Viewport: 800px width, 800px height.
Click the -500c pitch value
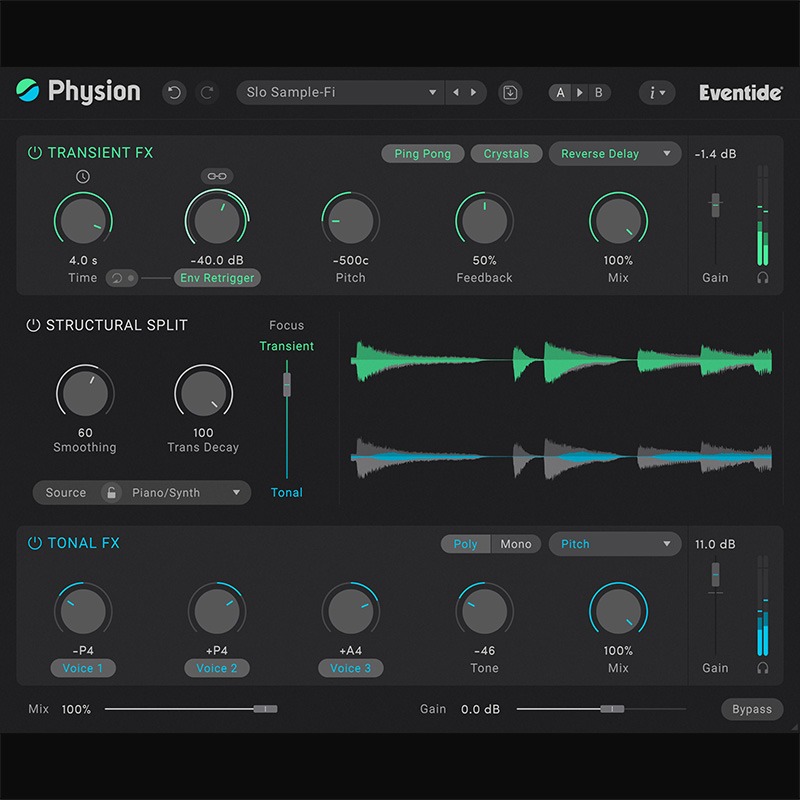[x=351, y=260]
